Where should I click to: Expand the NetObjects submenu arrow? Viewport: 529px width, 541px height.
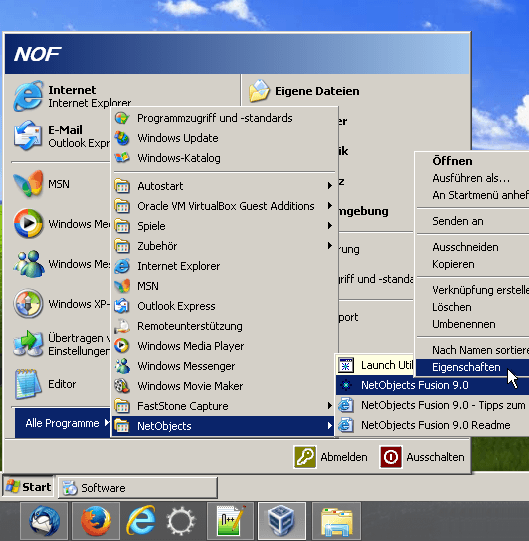pos(330,426)
